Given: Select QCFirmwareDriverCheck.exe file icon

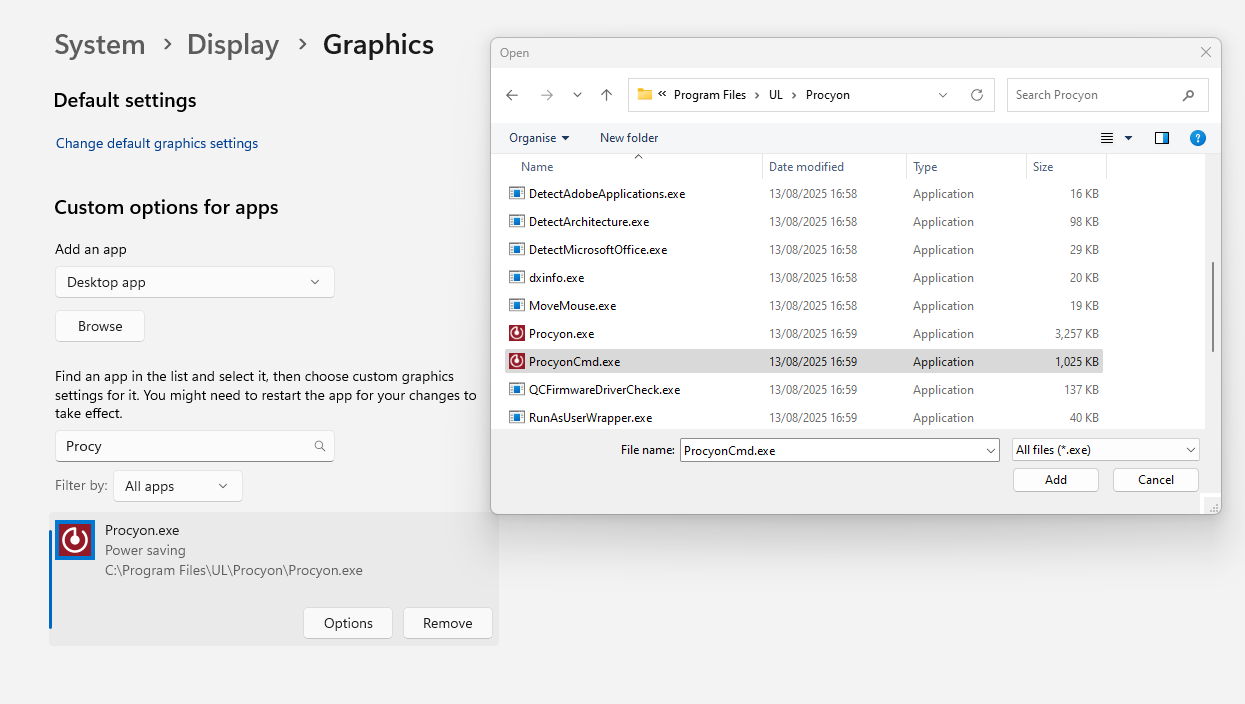Looking at the screenshot, I should point(517,389).
